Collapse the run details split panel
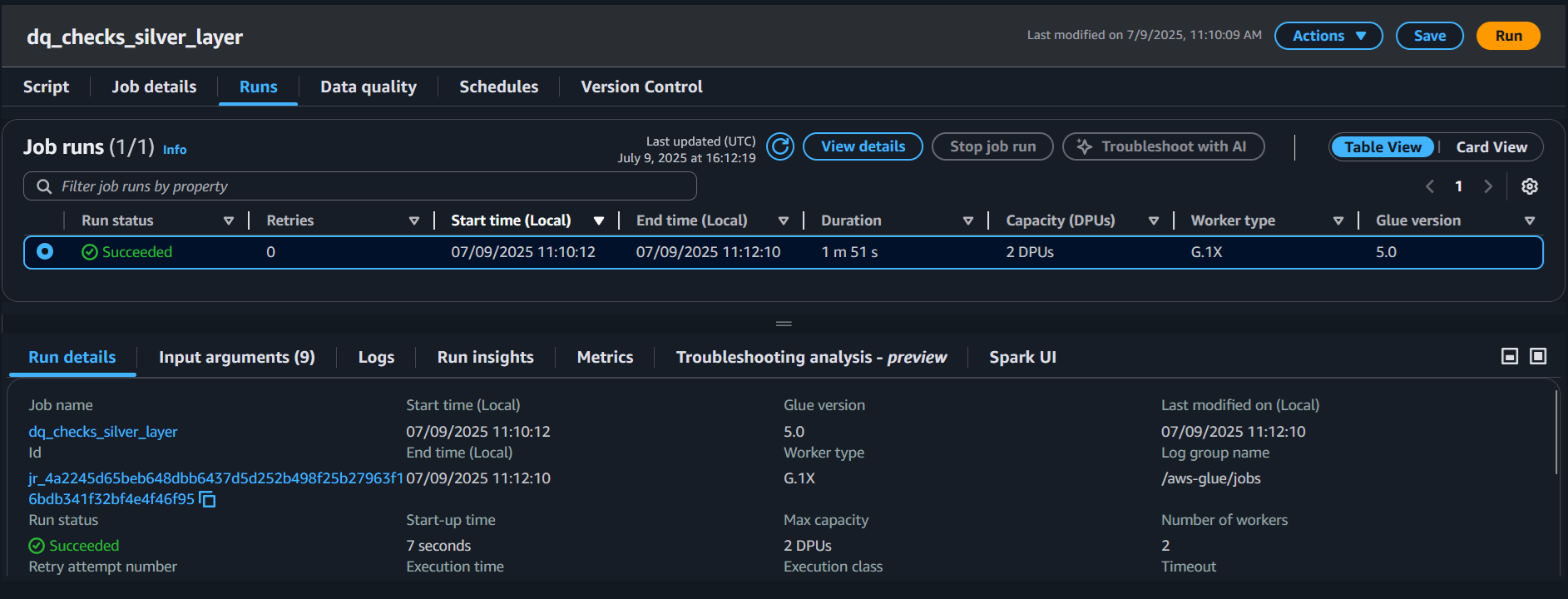The width and height of the screenshot is (1568, 599). coord(1509,356)
